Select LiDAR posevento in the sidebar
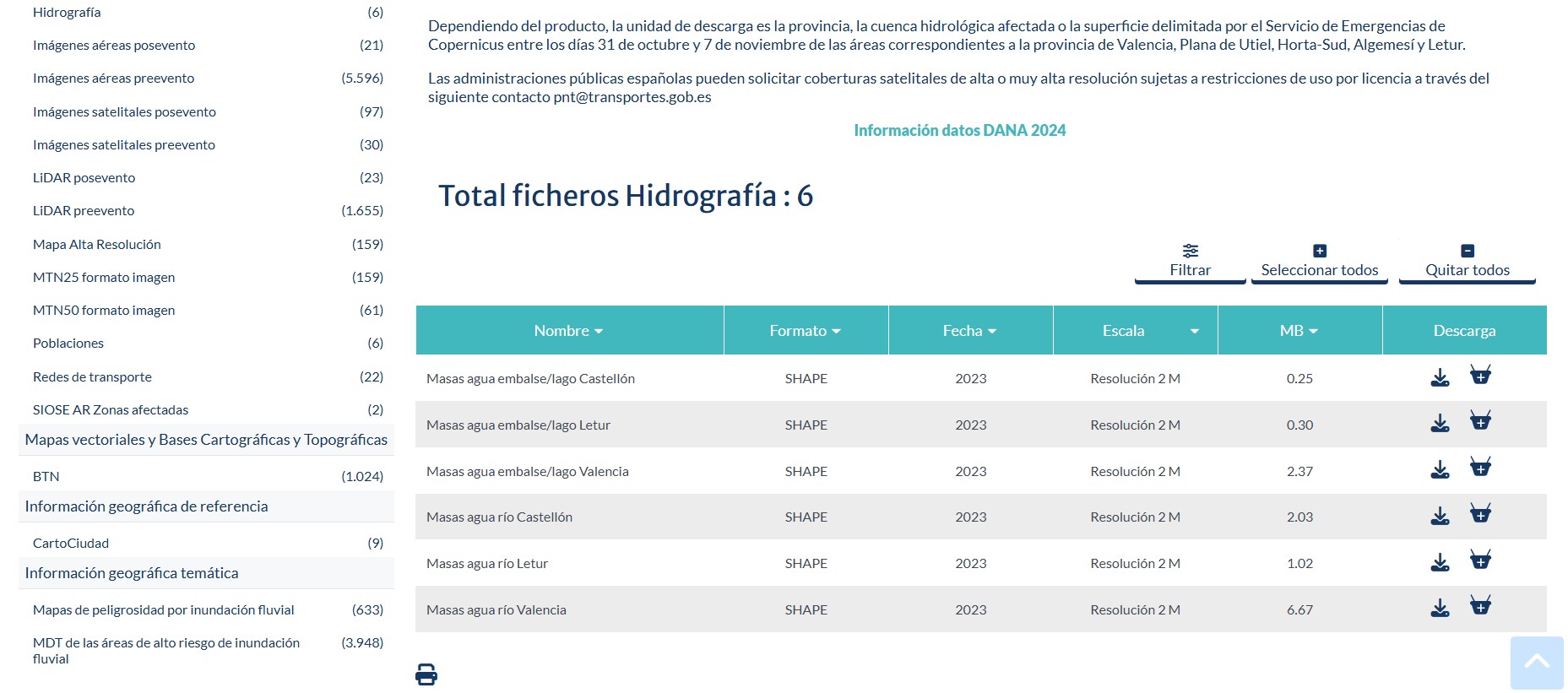The height and width of the screenshot is (693, 1568). tap(84, 178)
